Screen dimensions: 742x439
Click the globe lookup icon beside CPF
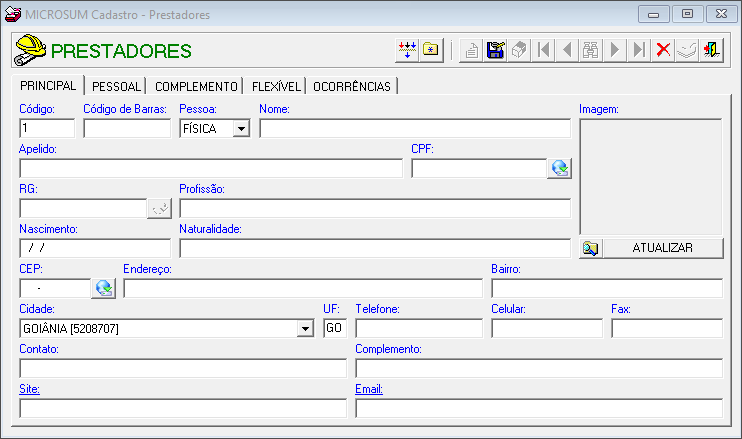[559, 168]
